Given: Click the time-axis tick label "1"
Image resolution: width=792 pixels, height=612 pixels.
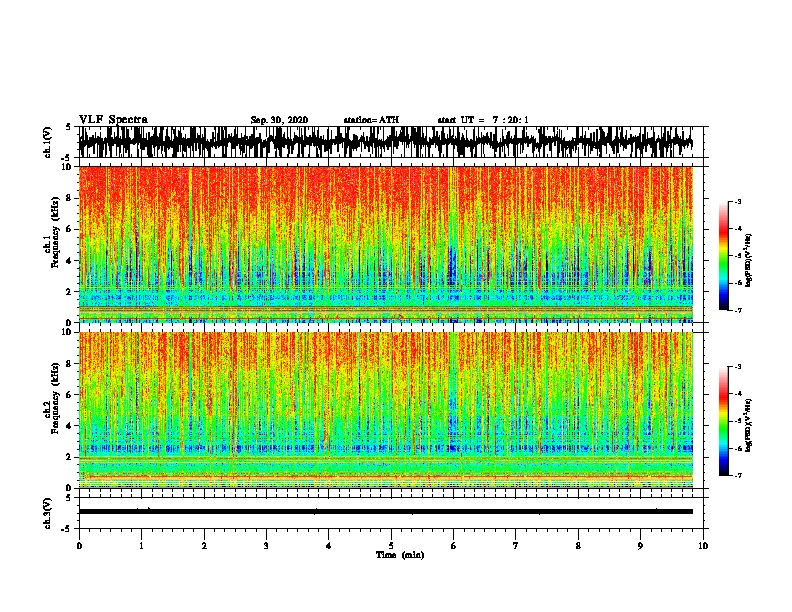Looking at the screenshot, I should 141,546.
